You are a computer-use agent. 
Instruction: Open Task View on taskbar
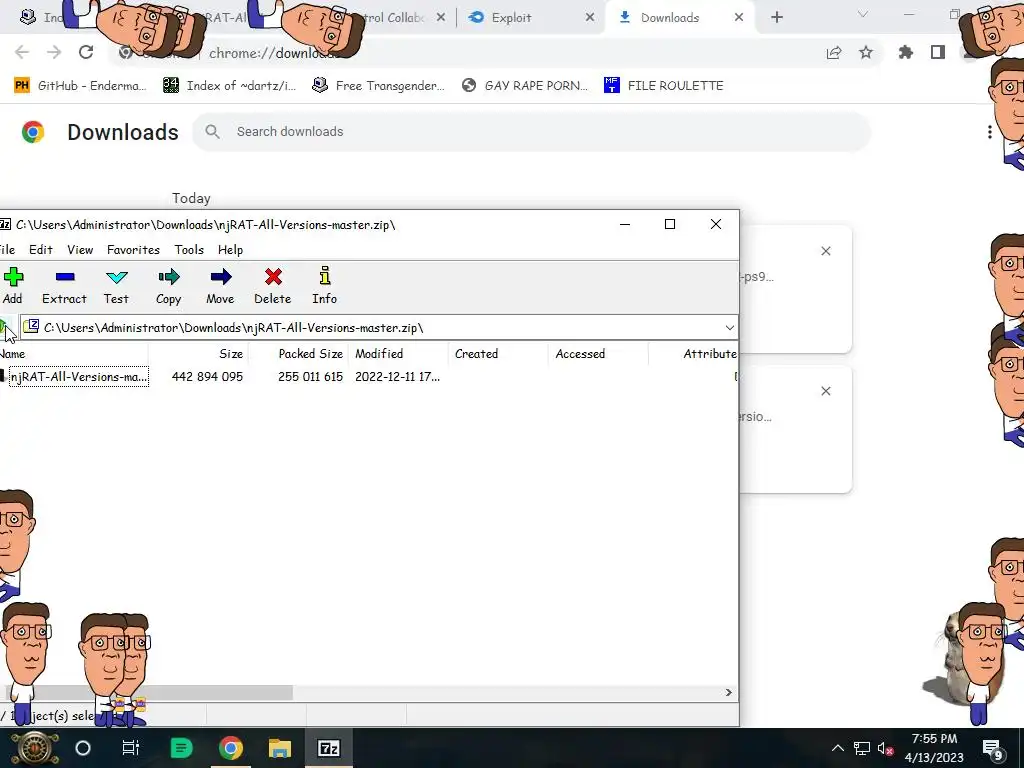coord(131,748)
